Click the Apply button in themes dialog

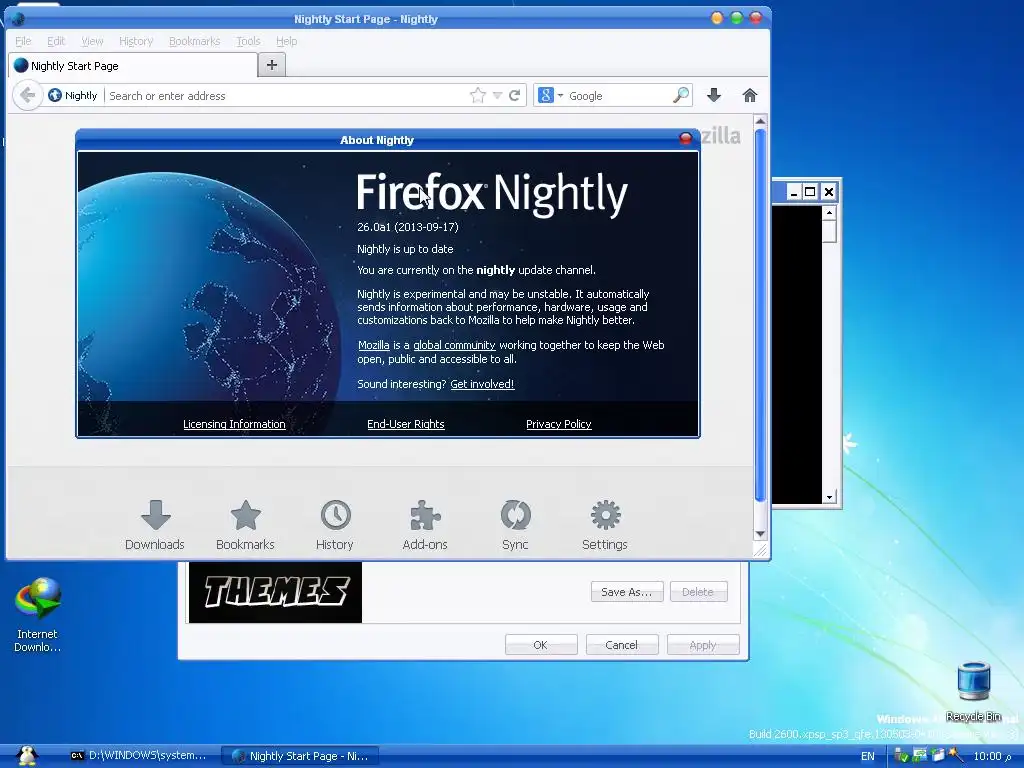[703, 645]
